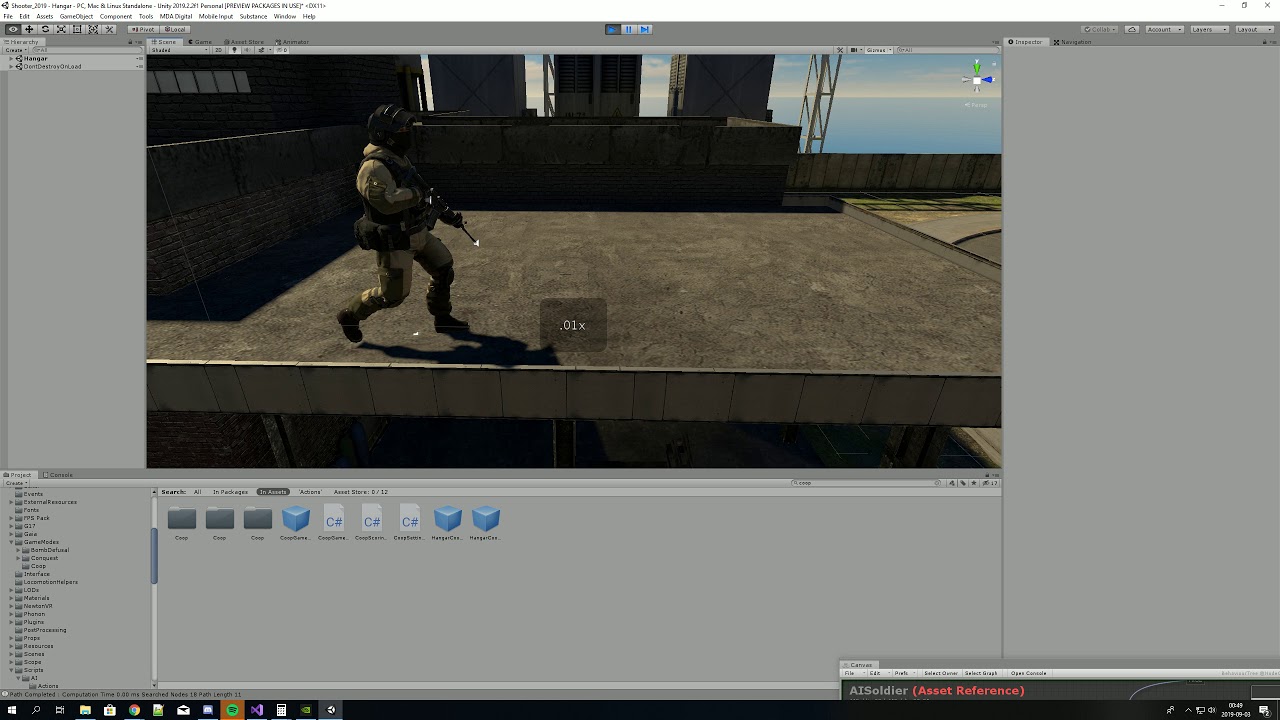Expand the BombDefusal folder

(19, 550)
